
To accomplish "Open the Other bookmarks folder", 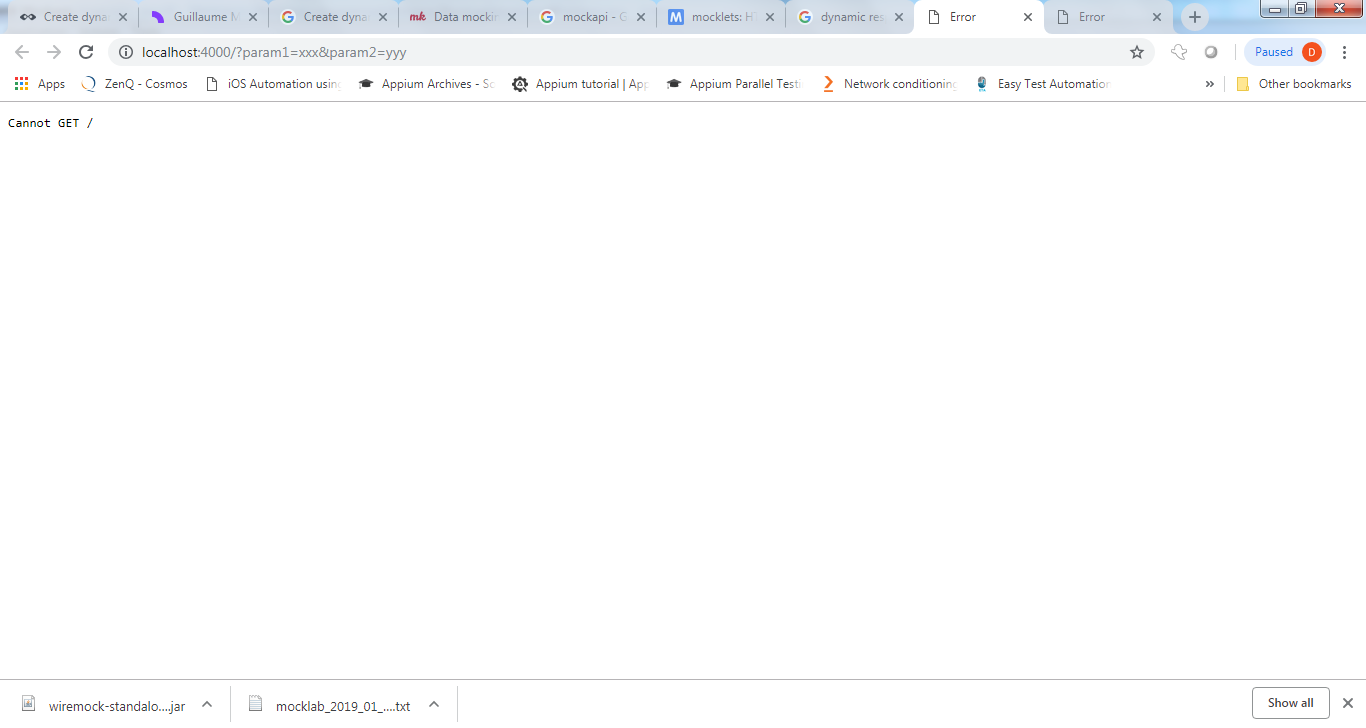I will pyautogui.click(x=1295, y=84).
